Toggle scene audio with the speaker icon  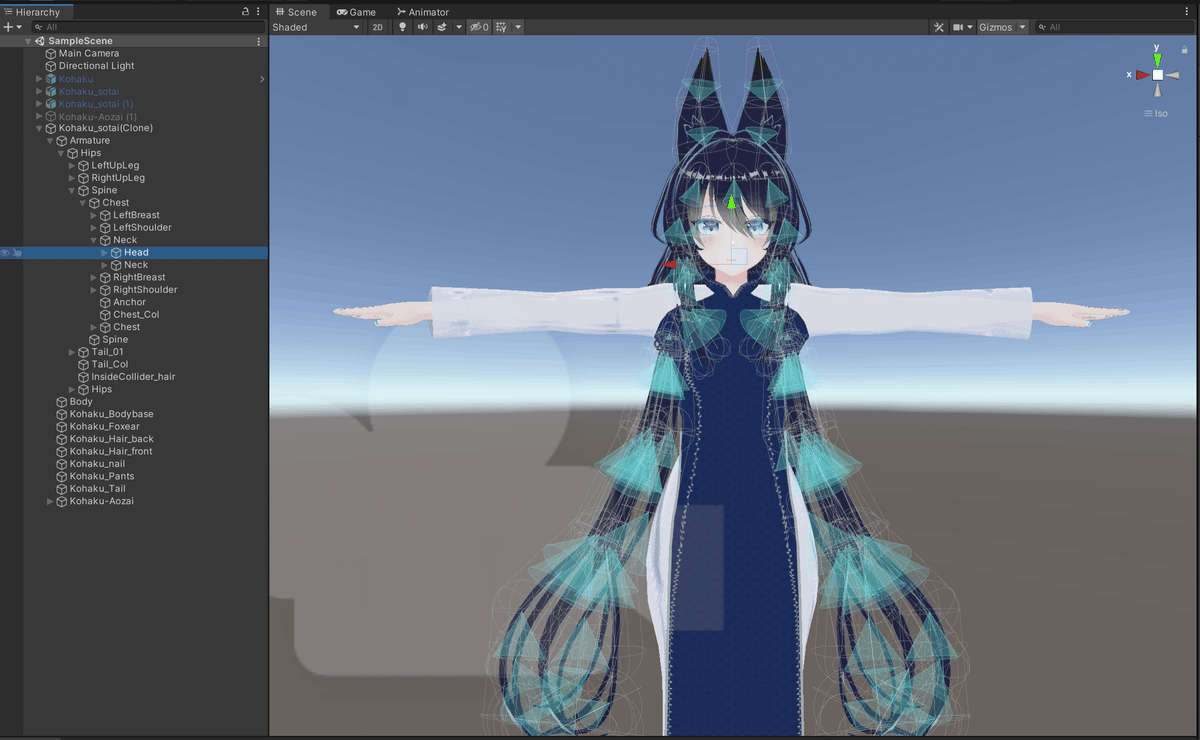pyautogui.click(x=422, y=27)
